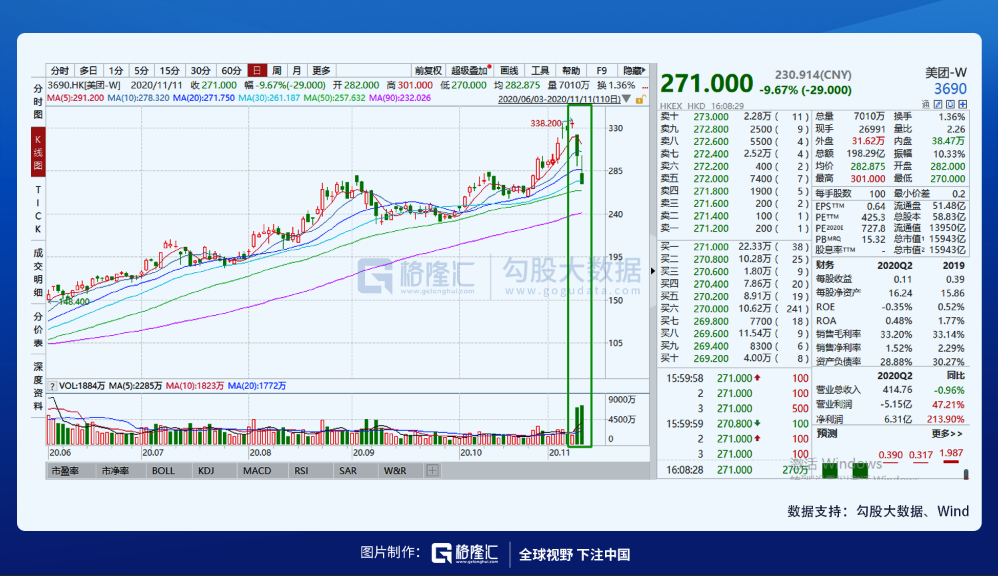
Task: Click the red ellipsis at the end of quote bar
Action: pyautogui.click(x=645, y=85)
